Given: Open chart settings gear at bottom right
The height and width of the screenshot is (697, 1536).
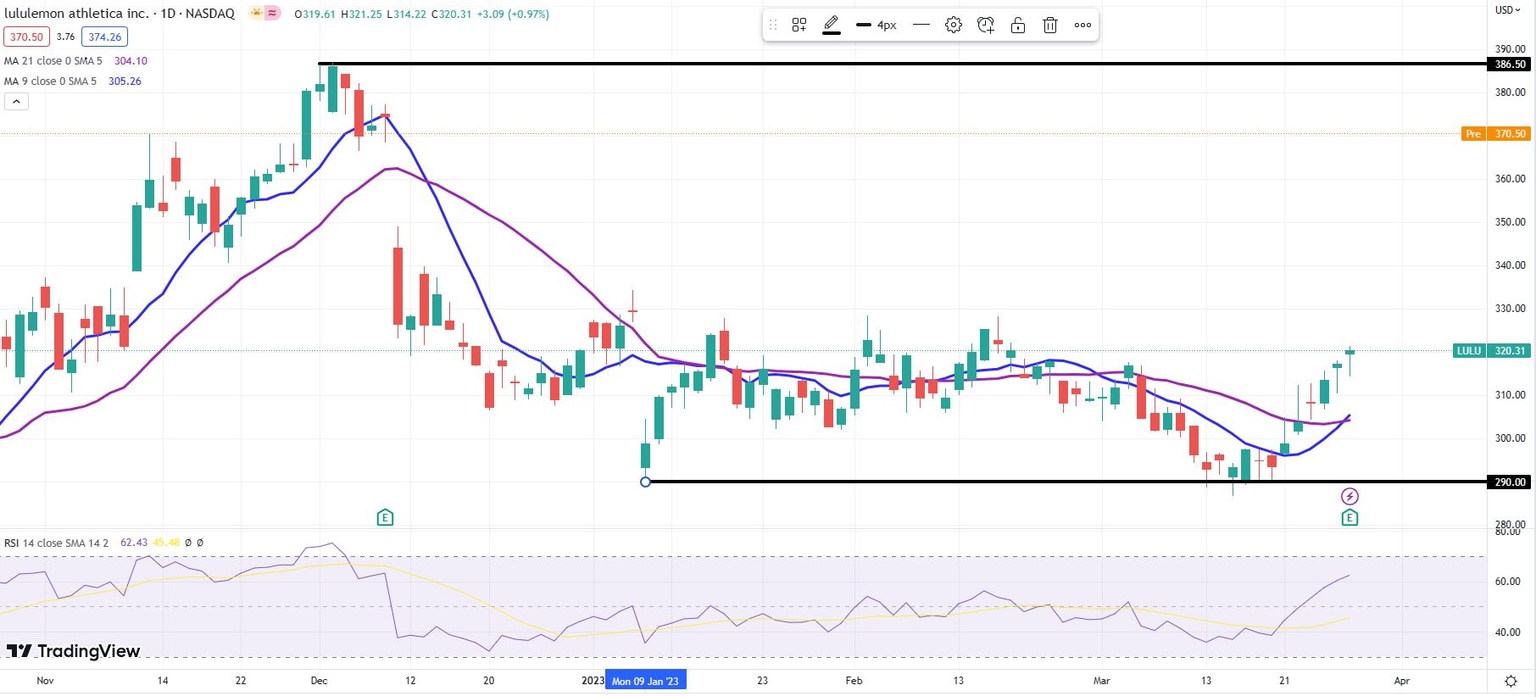Looking at the screenshot, I should [x=1510, y=680].
